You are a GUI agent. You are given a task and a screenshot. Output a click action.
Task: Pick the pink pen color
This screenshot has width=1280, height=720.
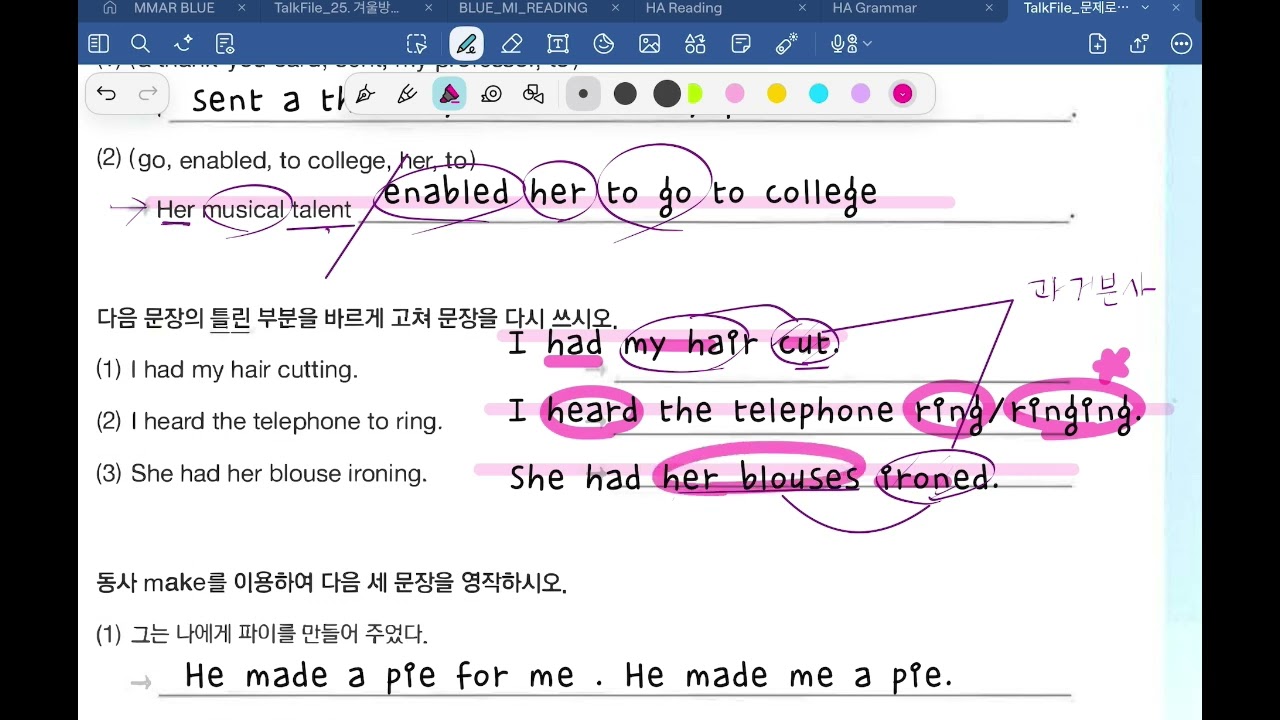[x=735, y=94]
